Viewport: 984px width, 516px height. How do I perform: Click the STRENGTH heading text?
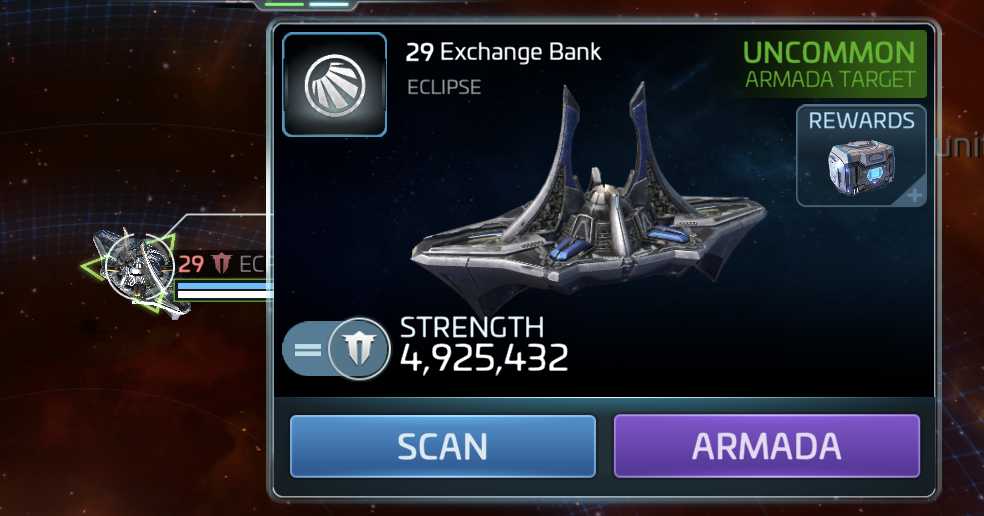point(472,328)
